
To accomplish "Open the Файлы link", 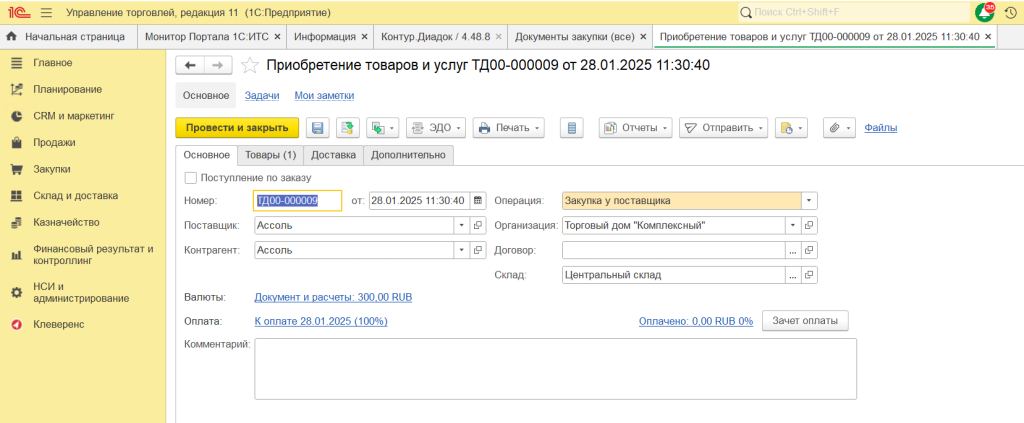I will point(881,128).
